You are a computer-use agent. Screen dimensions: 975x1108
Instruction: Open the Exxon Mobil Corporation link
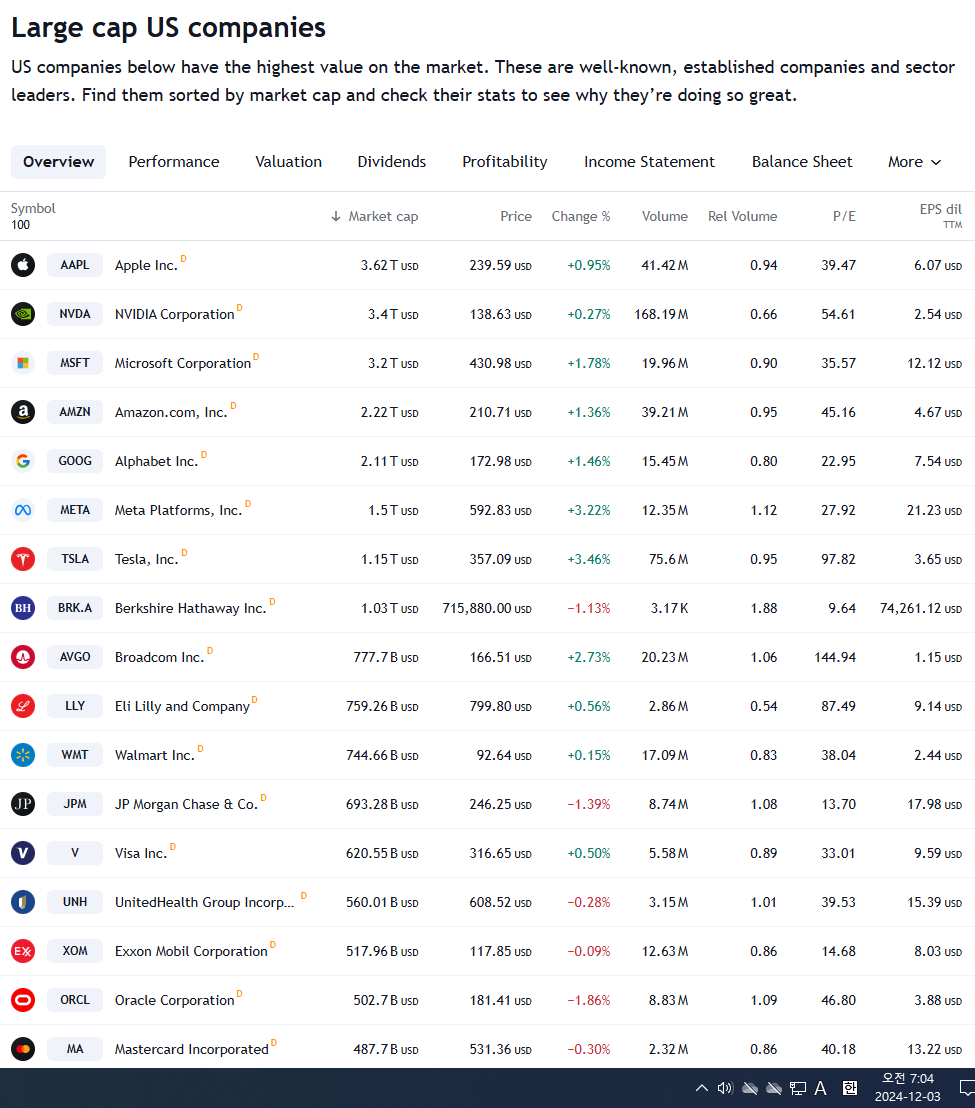click(191, 951)
